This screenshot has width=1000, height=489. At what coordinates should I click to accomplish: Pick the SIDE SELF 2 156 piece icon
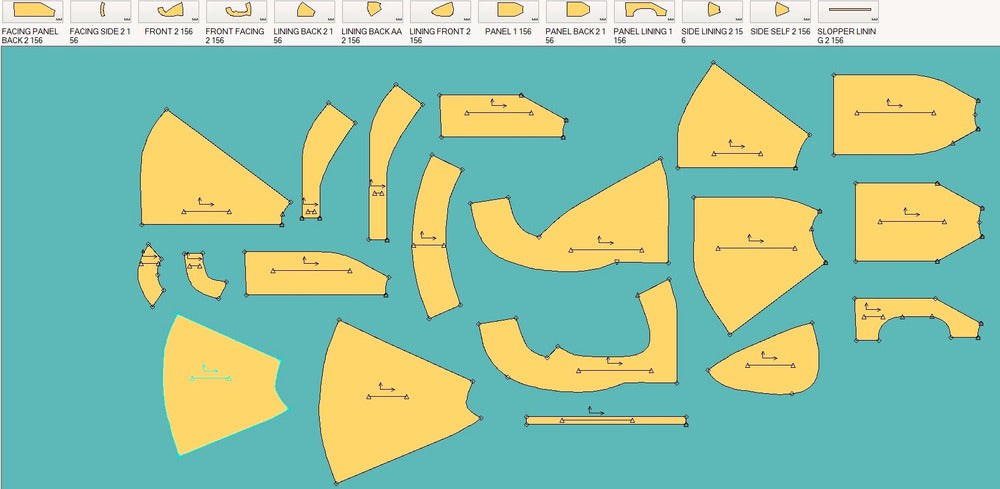tap(781, 11)
